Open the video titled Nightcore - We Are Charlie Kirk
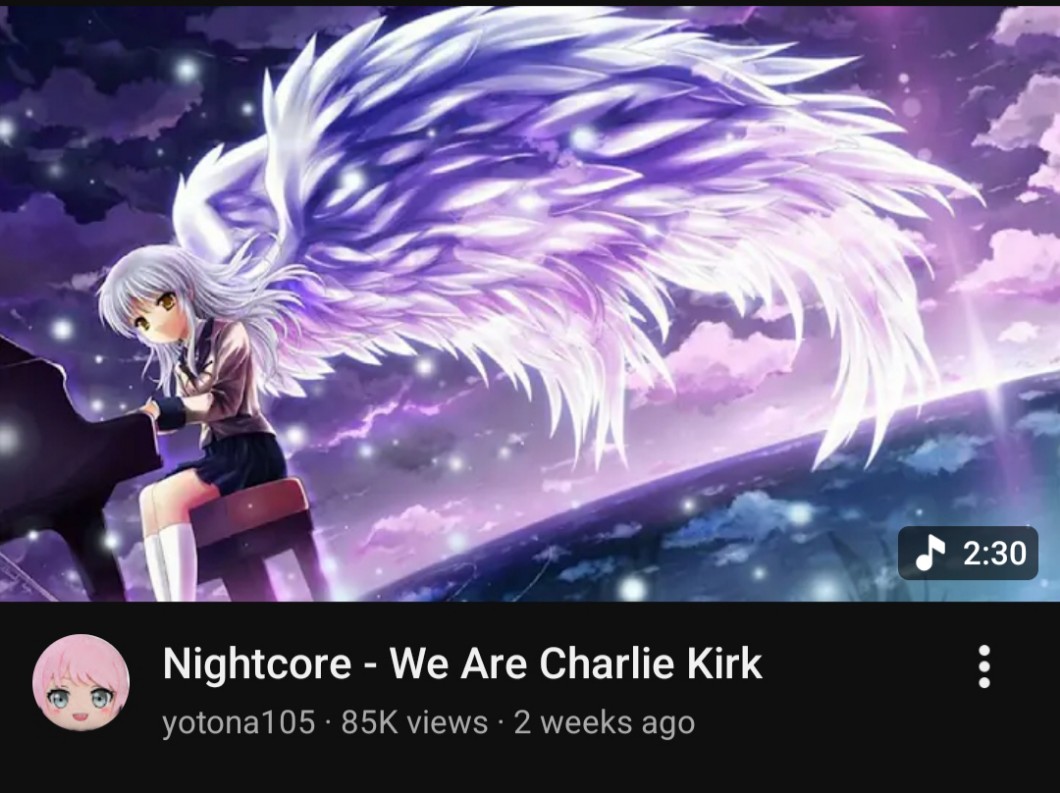This screenshot has height=793, width=1060. tap(462, 663)
